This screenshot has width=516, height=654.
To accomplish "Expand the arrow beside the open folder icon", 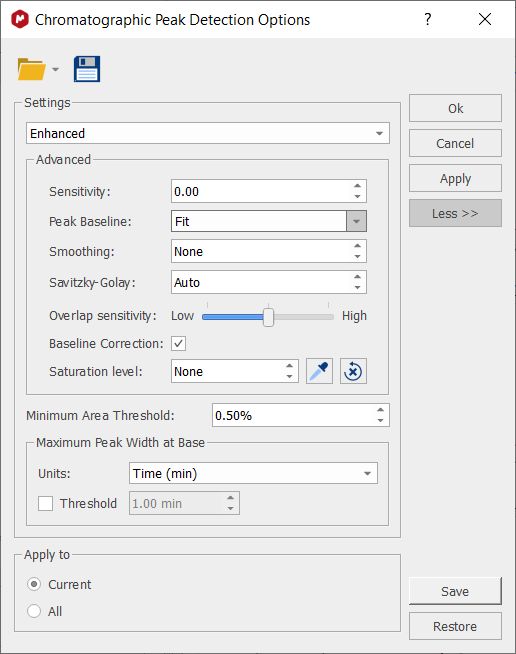I will [x=55, y=69].
